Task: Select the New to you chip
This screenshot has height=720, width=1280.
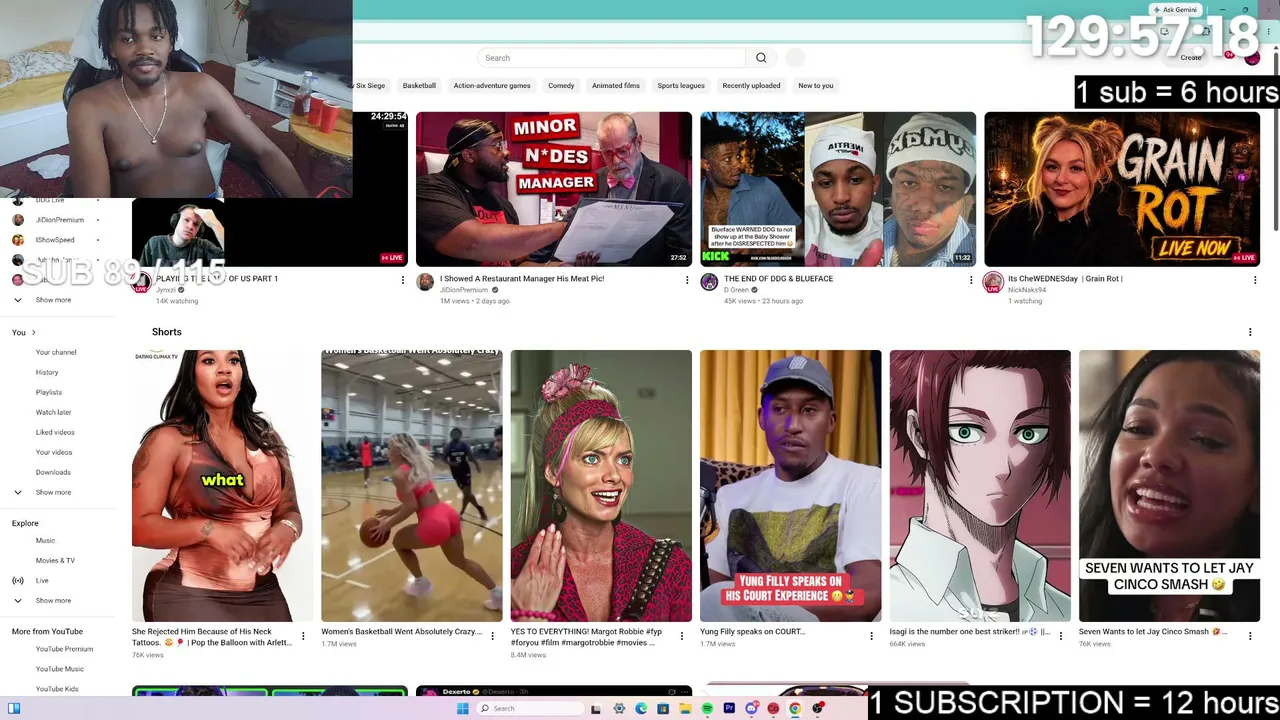Action: tap(815, 86)
